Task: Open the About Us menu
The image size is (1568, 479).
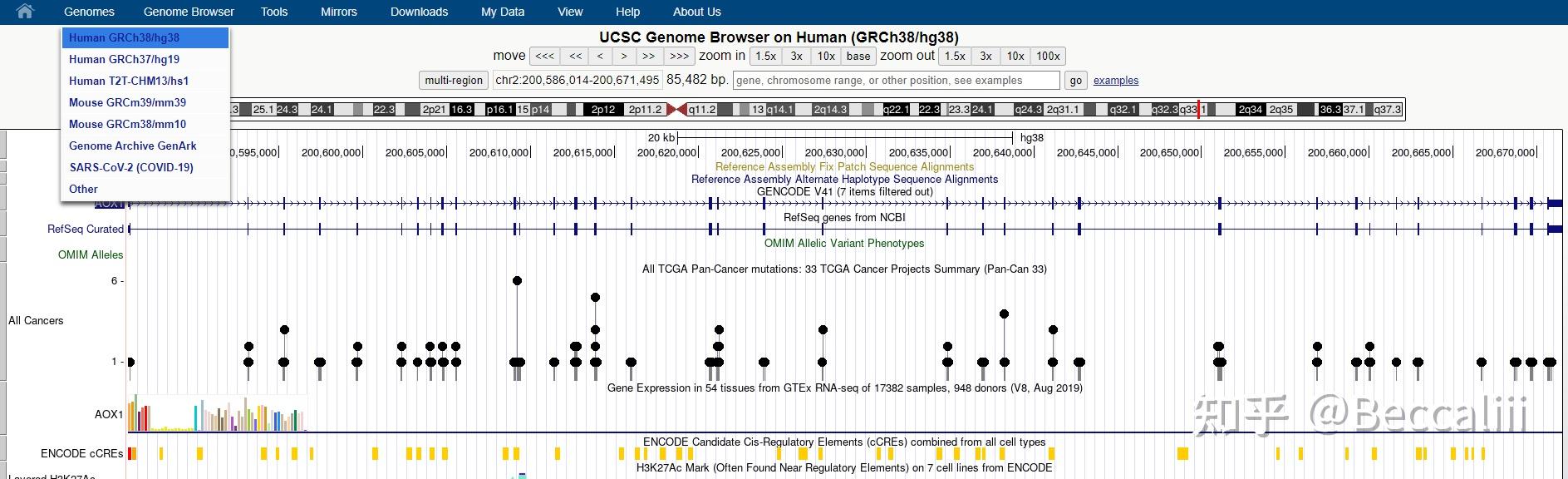Action: (x=697, y=12)
